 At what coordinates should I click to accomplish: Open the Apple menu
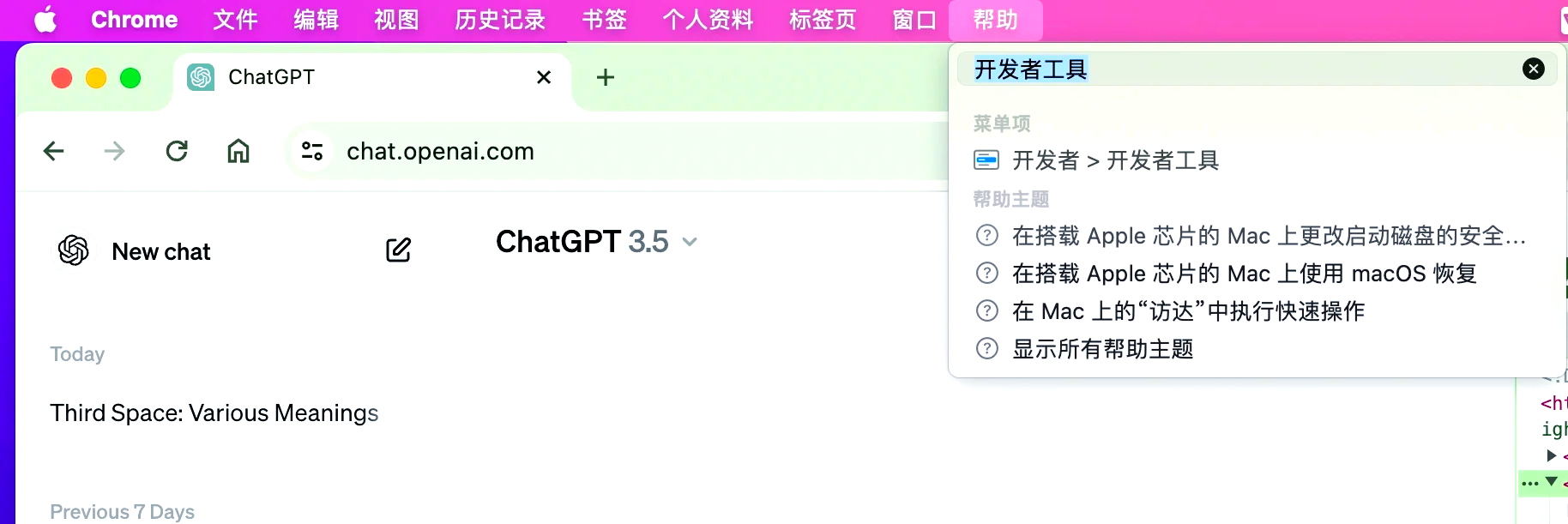(45, 20)
